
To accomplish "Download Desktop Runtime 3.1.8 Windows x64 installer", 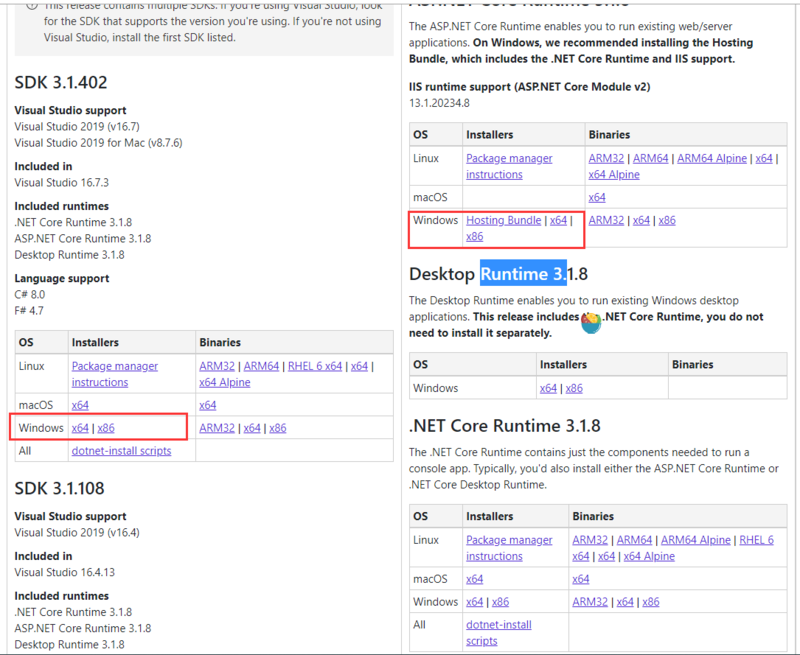I will pos(548,389).
